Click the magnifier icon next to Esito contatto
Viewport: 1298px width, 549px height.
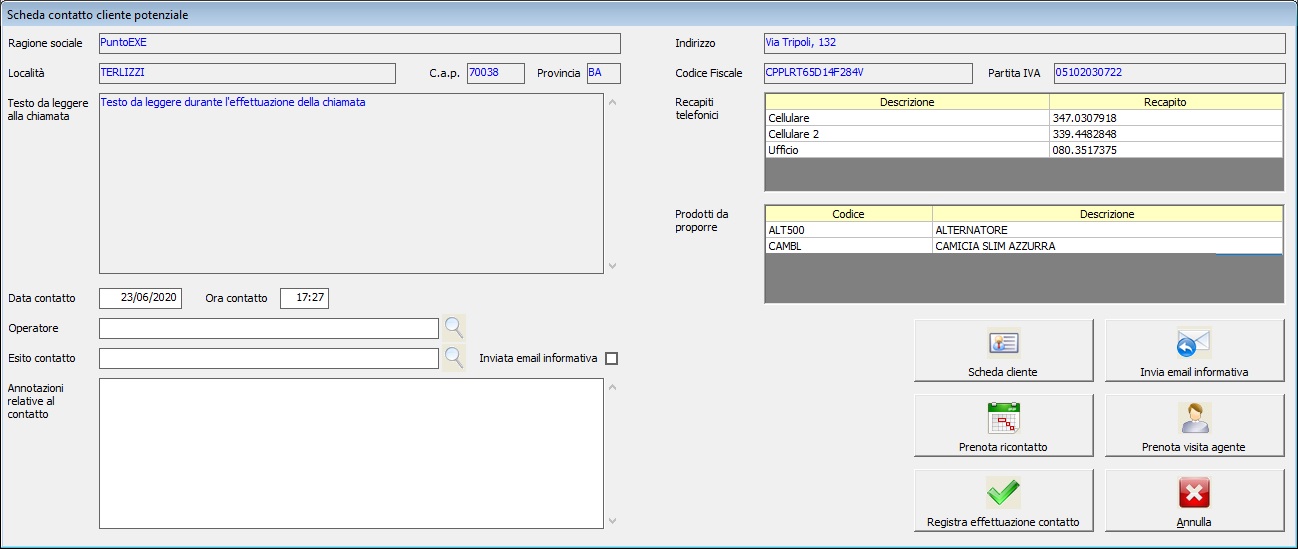click(454, 357)
